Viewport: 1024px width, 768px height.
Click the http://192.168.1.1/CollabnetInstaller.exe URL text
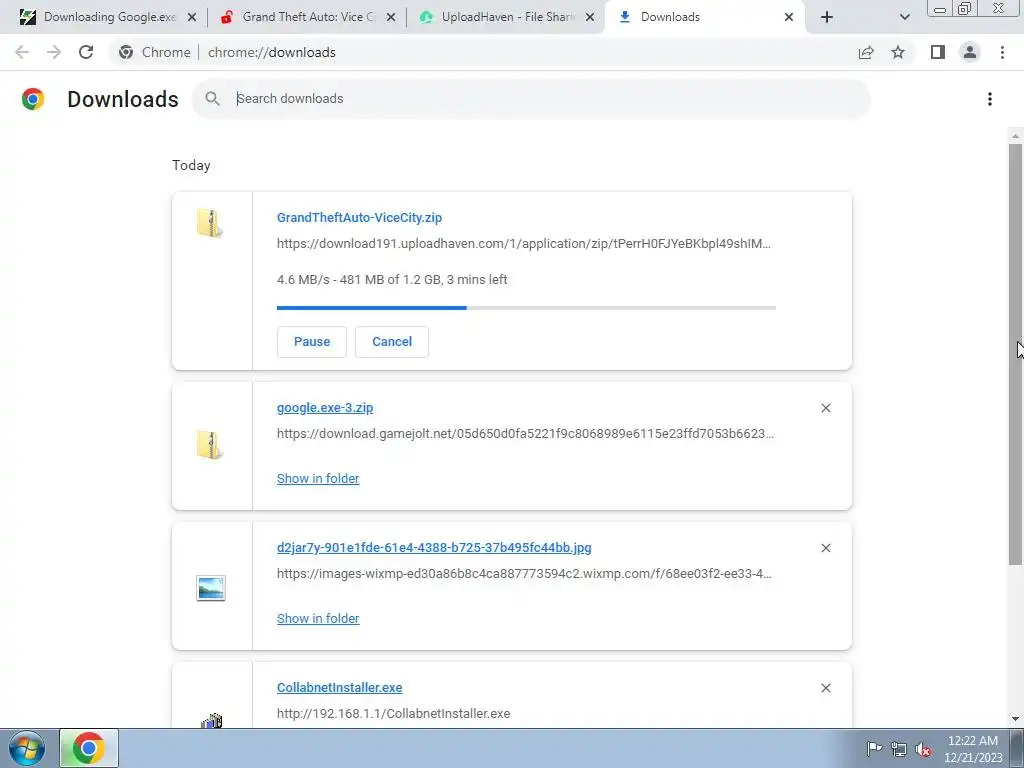pos(393,713)
